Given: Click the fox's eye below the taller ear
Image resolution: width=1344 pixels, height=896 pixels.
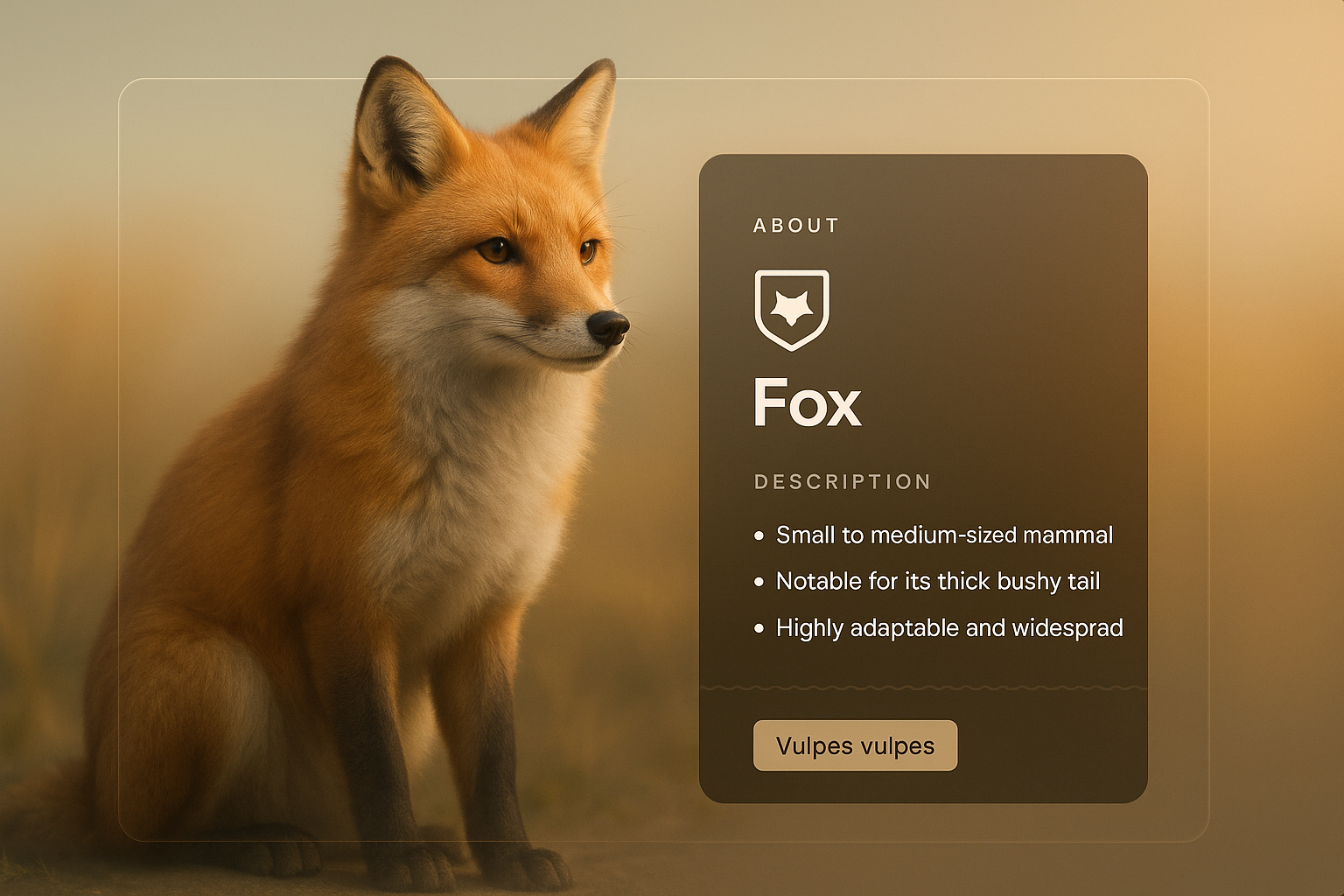Looking at the screenshot, I should [x=495, y=250].
